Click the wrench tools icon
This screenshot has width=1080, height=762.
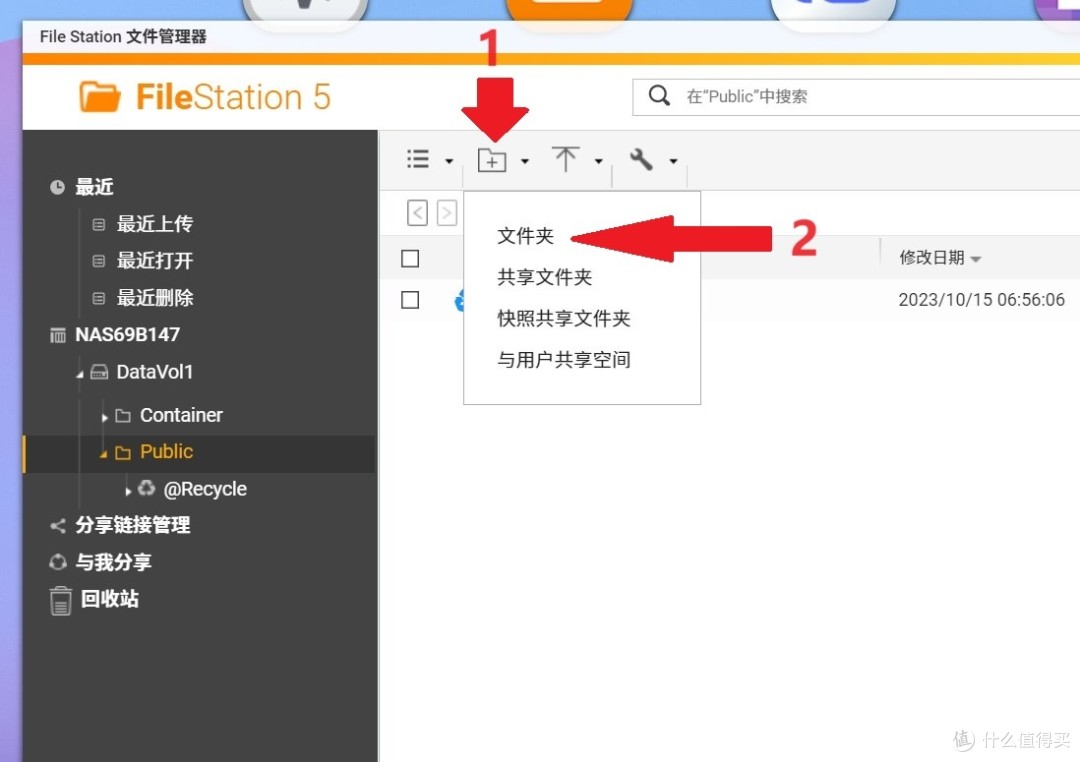click(641, 159)
